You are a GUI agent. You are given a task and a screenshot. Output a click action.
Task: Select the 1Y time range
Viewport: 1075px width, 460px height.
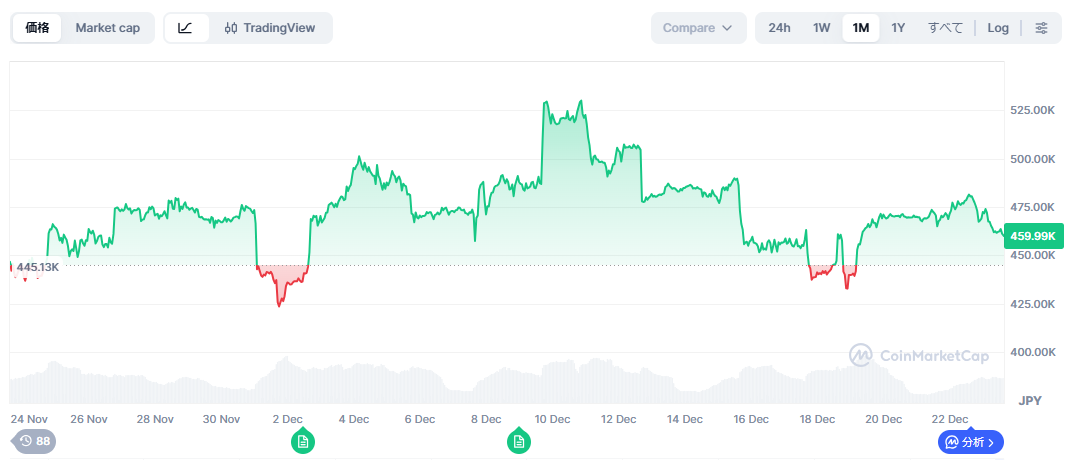tap(898, 28)
